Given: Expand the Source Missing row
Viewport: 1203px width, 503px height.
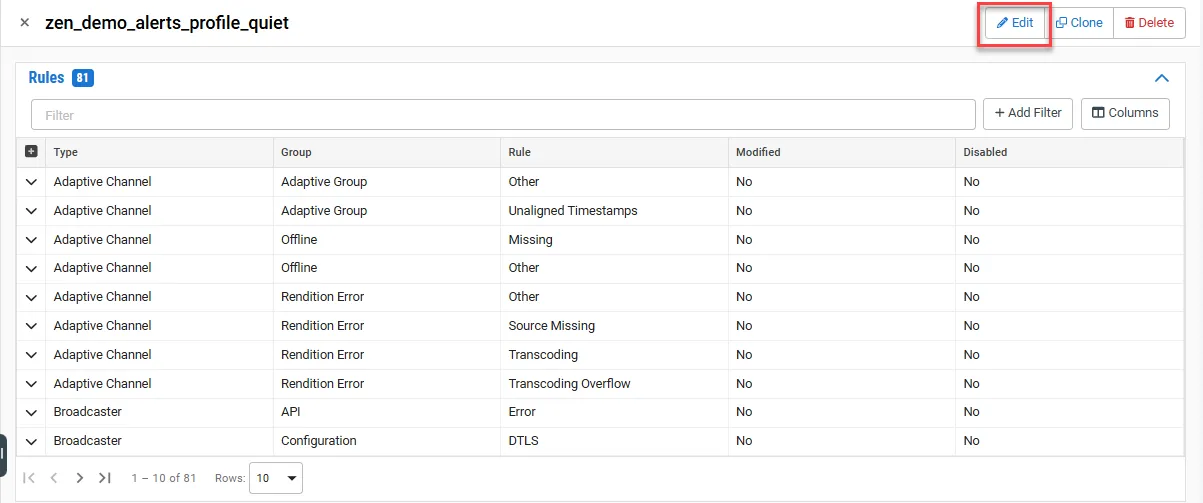Looking at the screenshot, I should click(x=31, y=326).
